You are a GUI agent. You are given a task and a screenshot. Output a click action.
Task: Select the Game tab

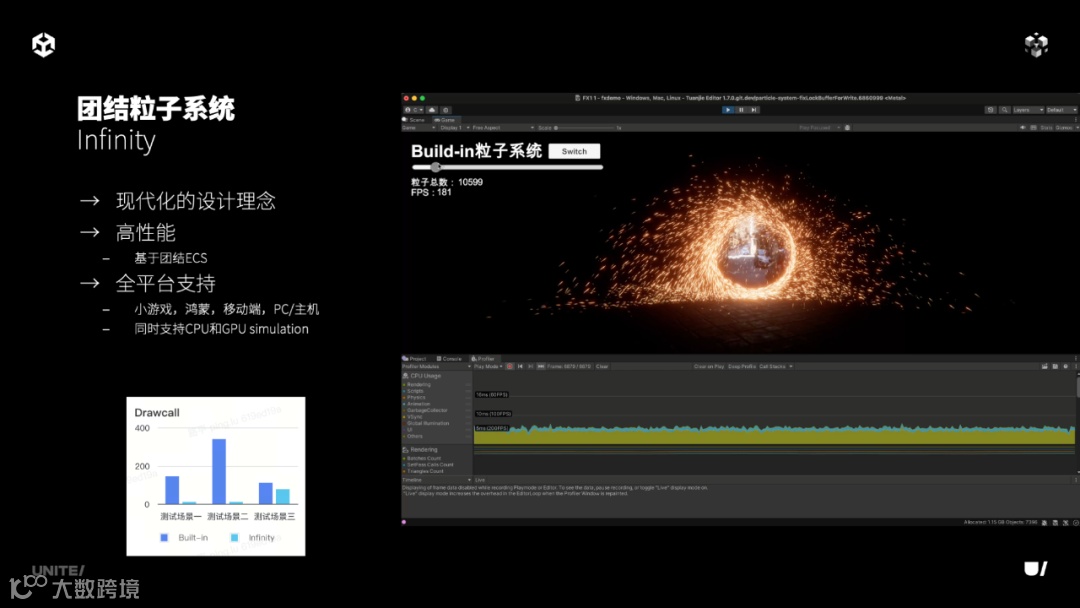coord(444,120)
